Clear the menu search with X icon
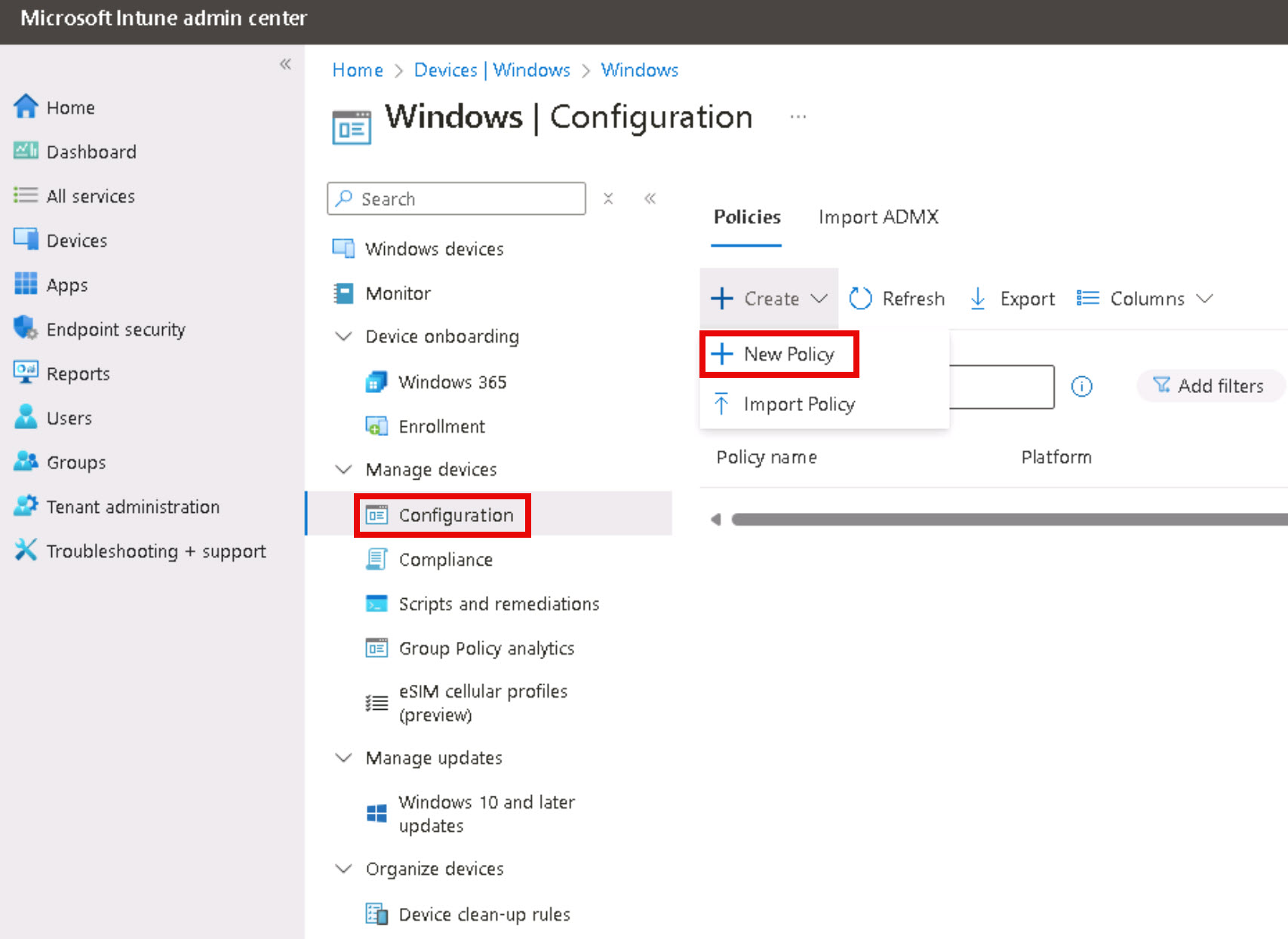Viewport: 1288px width, 939px height. (x=608, y=198)
